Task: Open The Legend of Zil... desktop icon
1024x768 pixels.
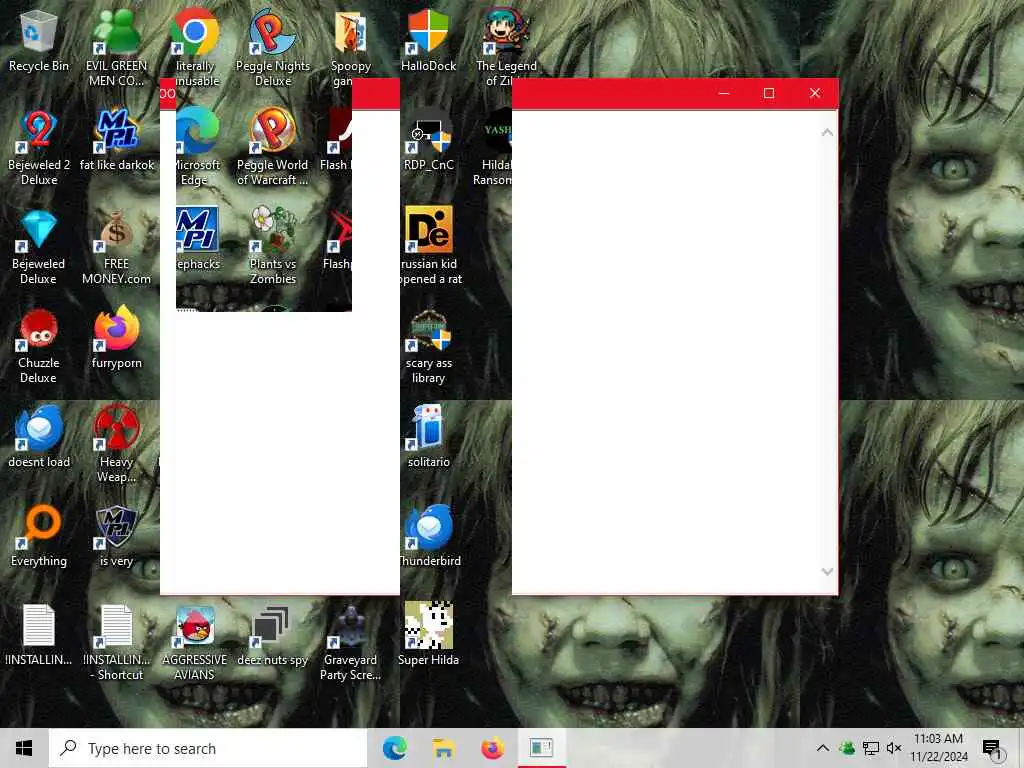Action: pyautogui.click(x=506, y=49)
